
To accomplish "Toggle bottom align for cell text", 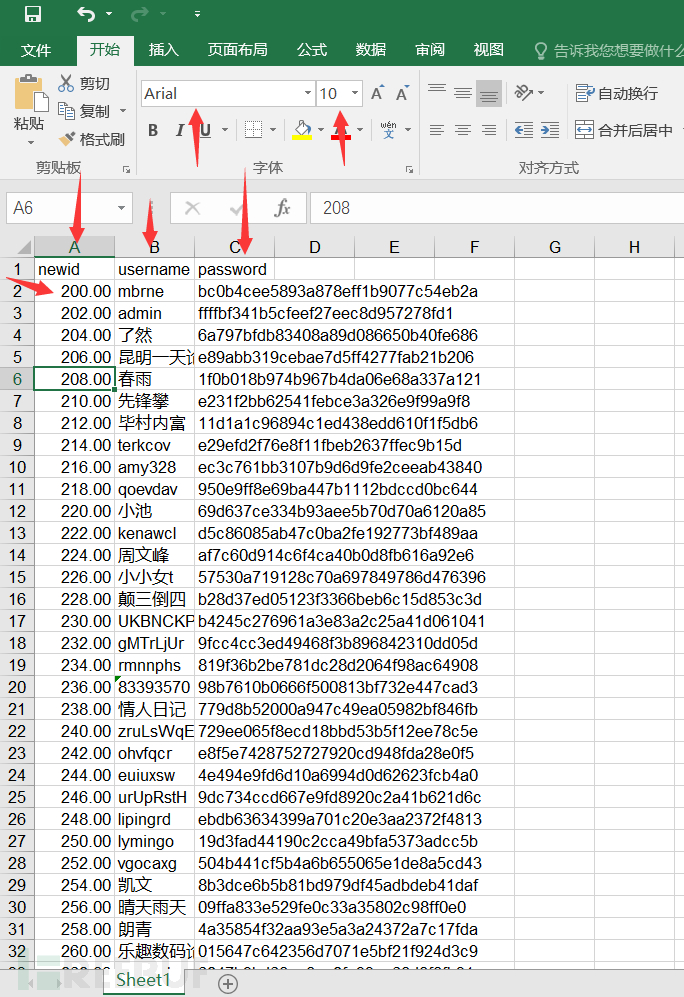I will coord(489,93).
